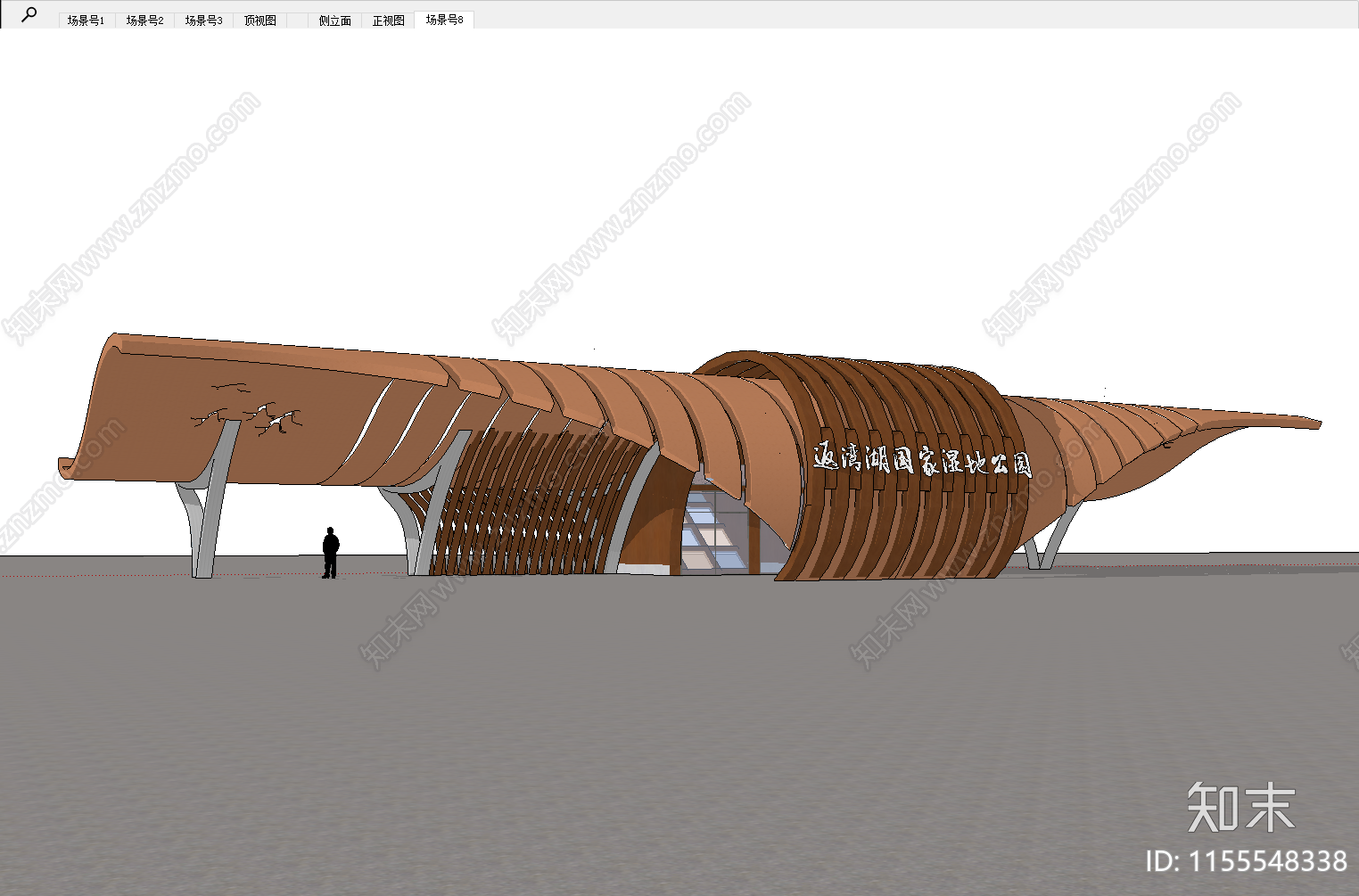Open the unnamed blank scene tab
This screenshot has width=1359, height=896.
(x=298, y=21)
